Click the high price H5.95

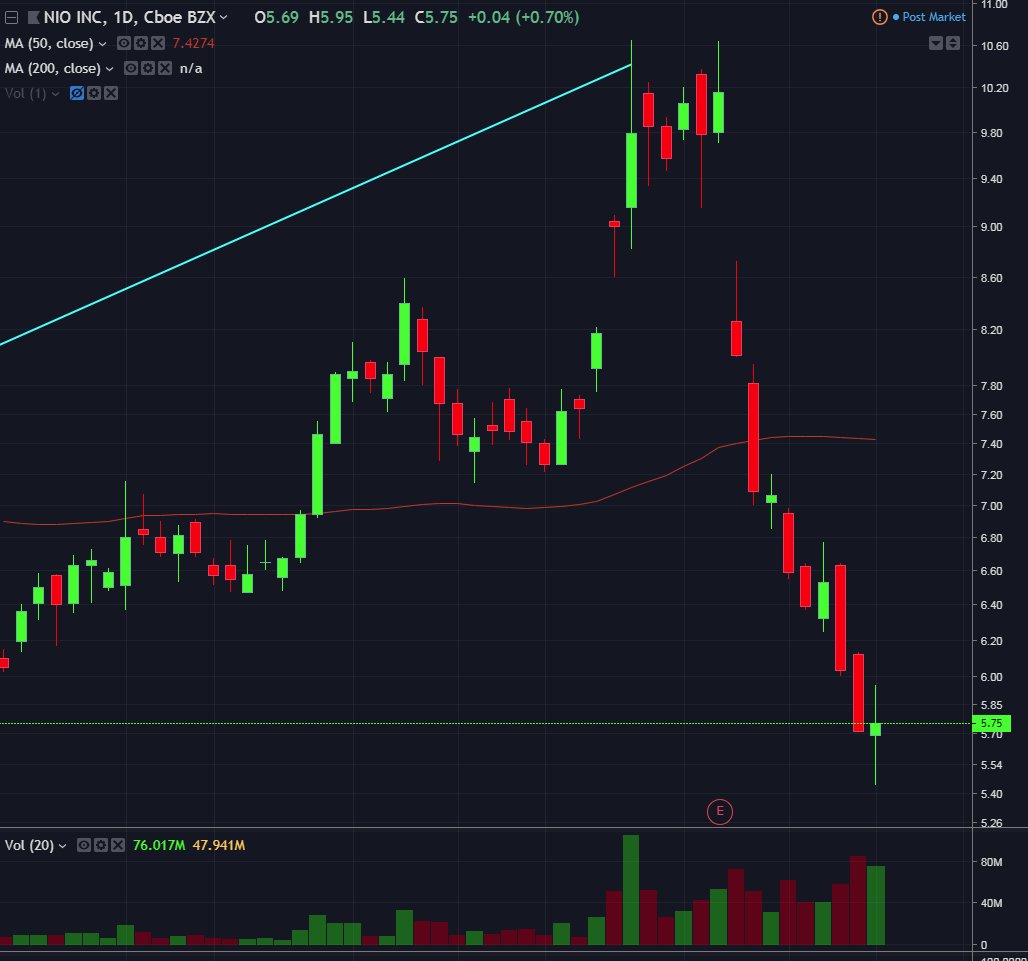[331, 17]
